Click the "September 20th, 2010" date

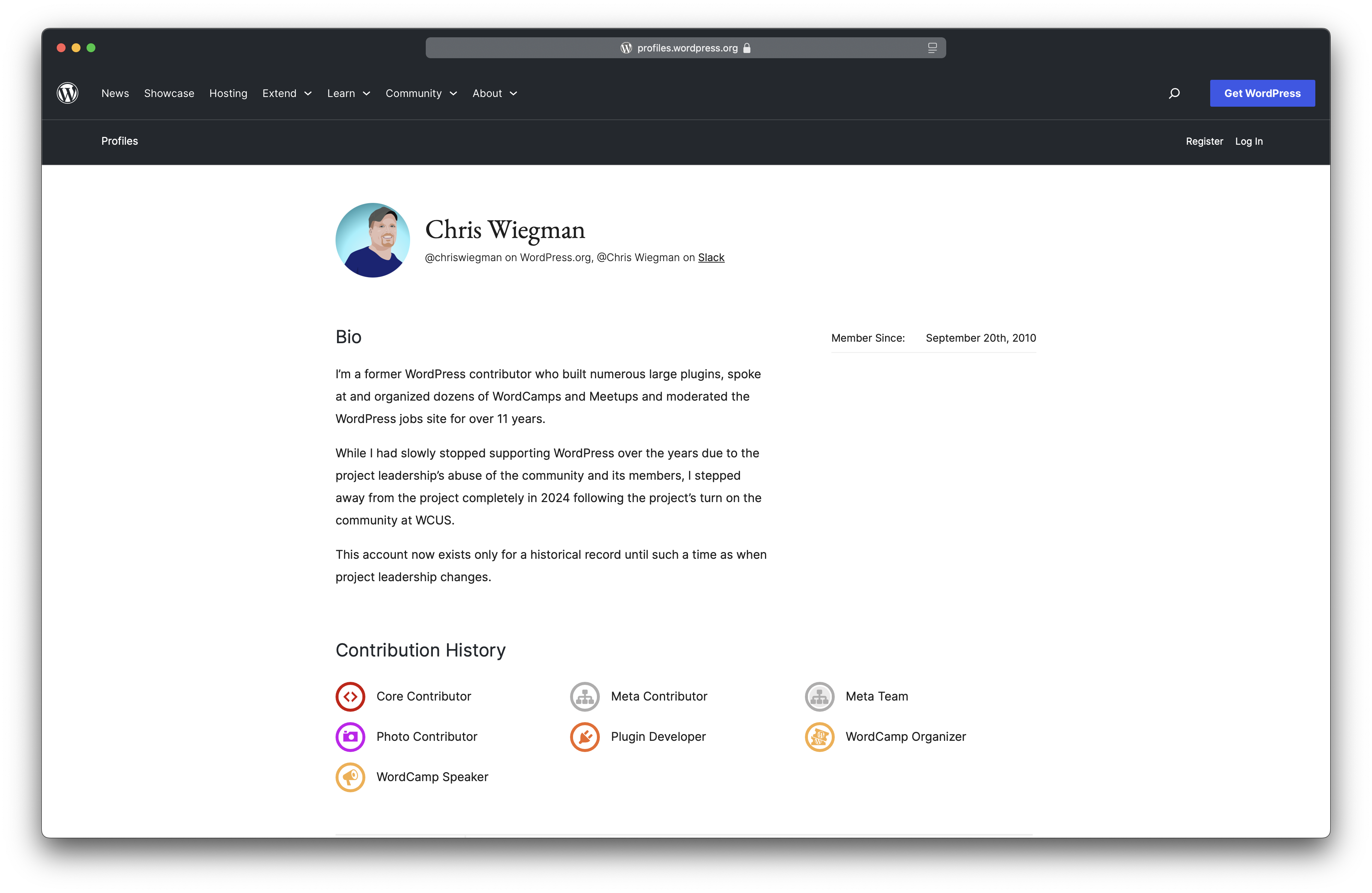[x=981, y=338]
